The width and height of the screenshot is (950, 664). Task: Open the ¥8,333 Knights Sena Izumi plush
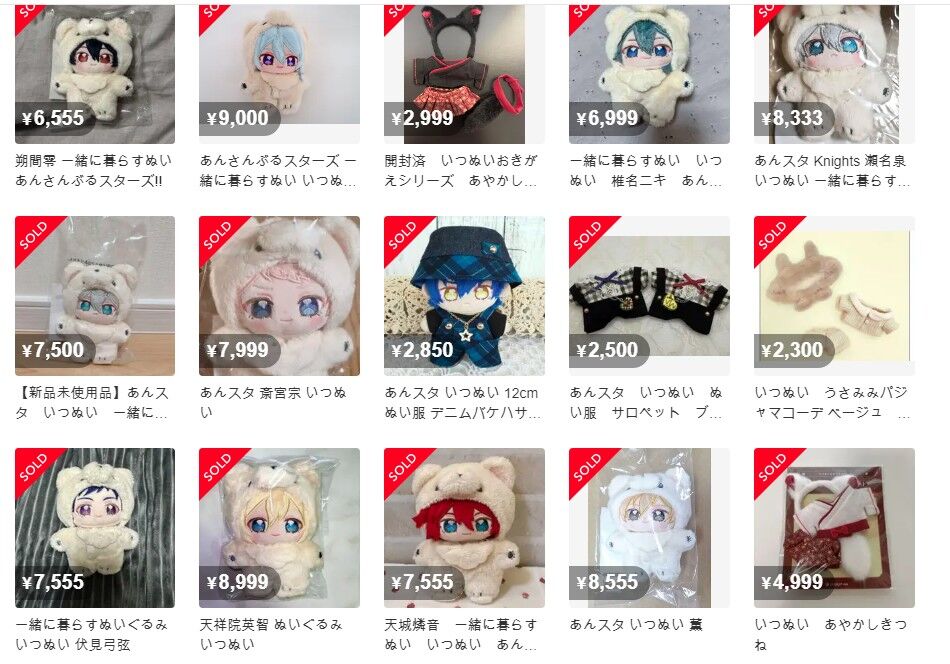tap(834, 74)
